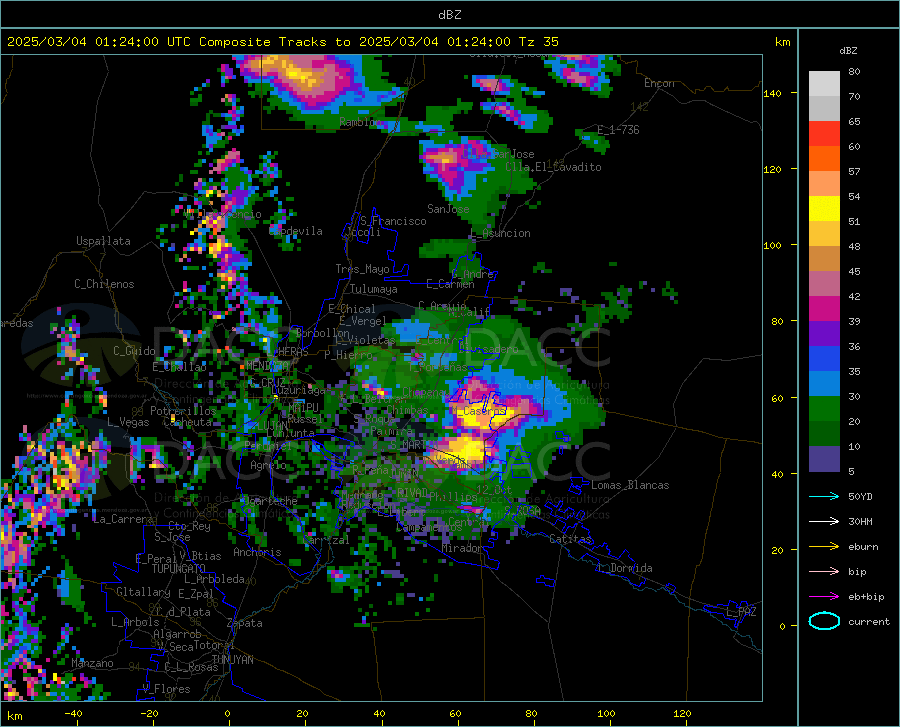Screen dimensions: 900x727
Task: Select the yellow eburn arrow legend icon
Action: pos(824,547)
